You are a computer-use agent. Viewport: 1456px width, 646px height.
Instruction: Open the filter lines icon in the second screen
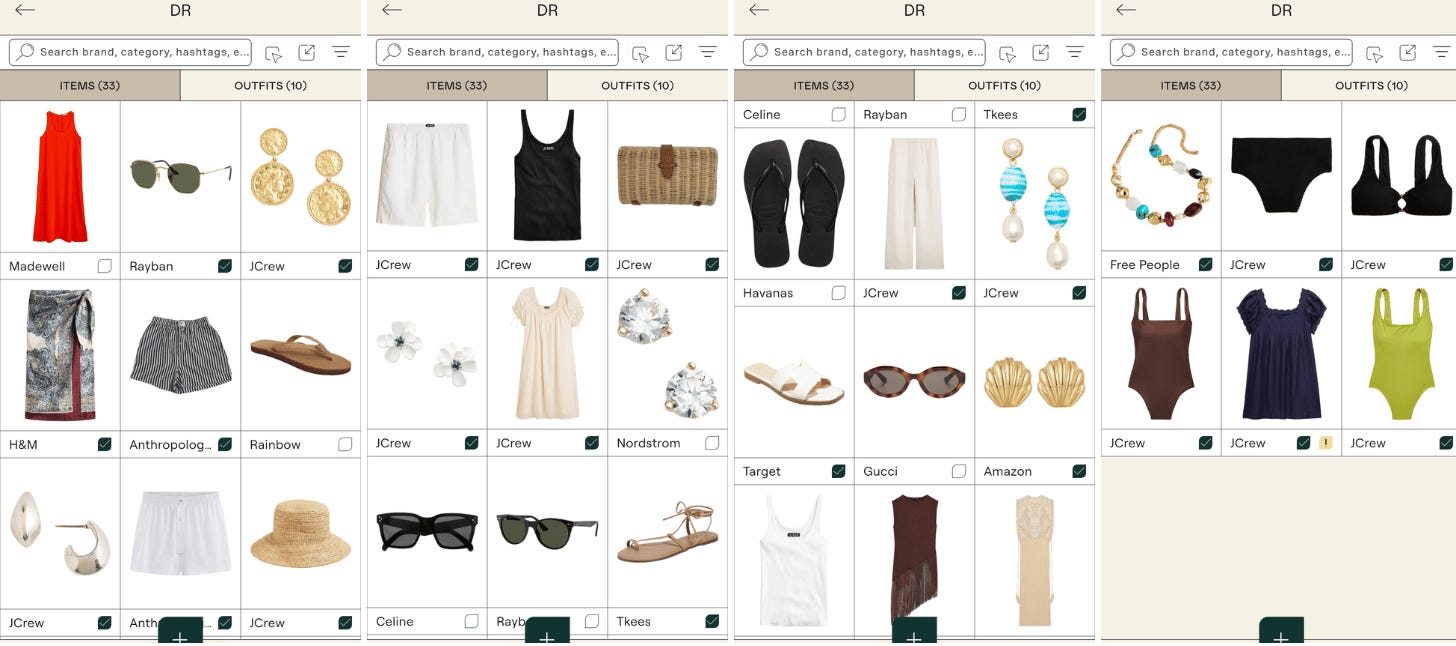pos(708,52)
